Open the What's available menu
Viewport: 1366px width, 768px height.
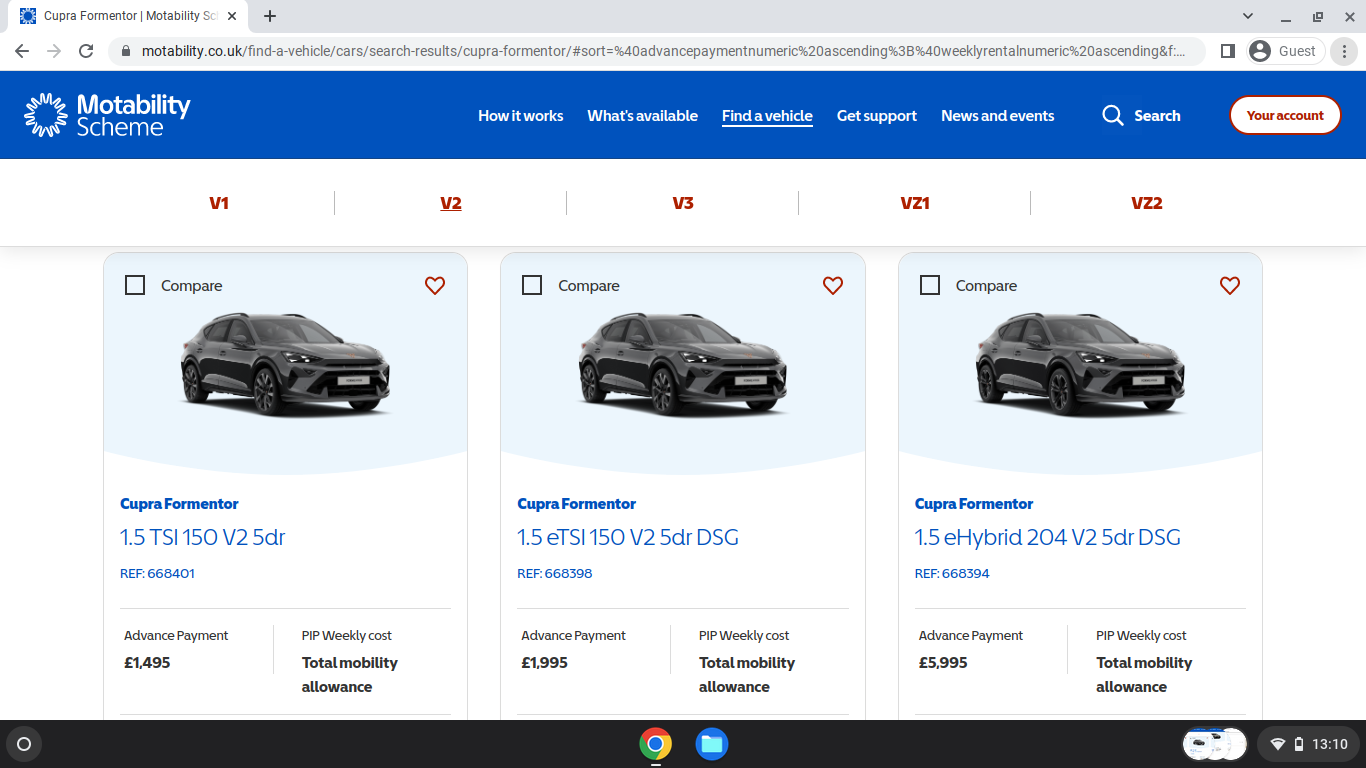(643, 116)
